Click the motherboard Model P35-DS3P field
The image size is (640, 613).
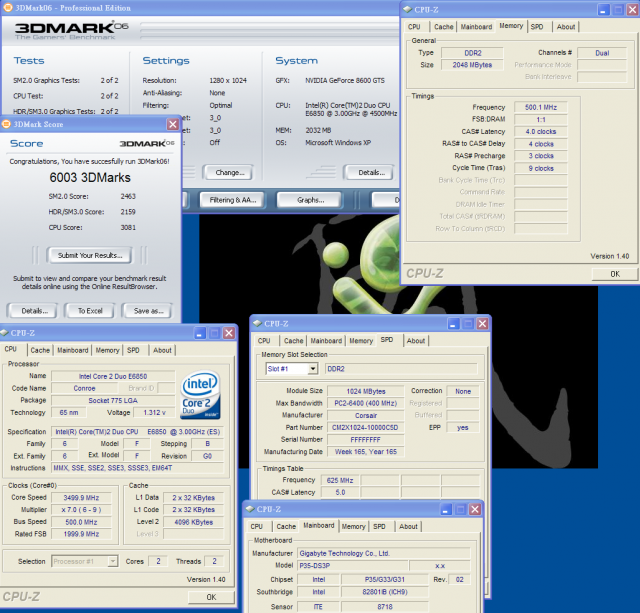(352, 566)
